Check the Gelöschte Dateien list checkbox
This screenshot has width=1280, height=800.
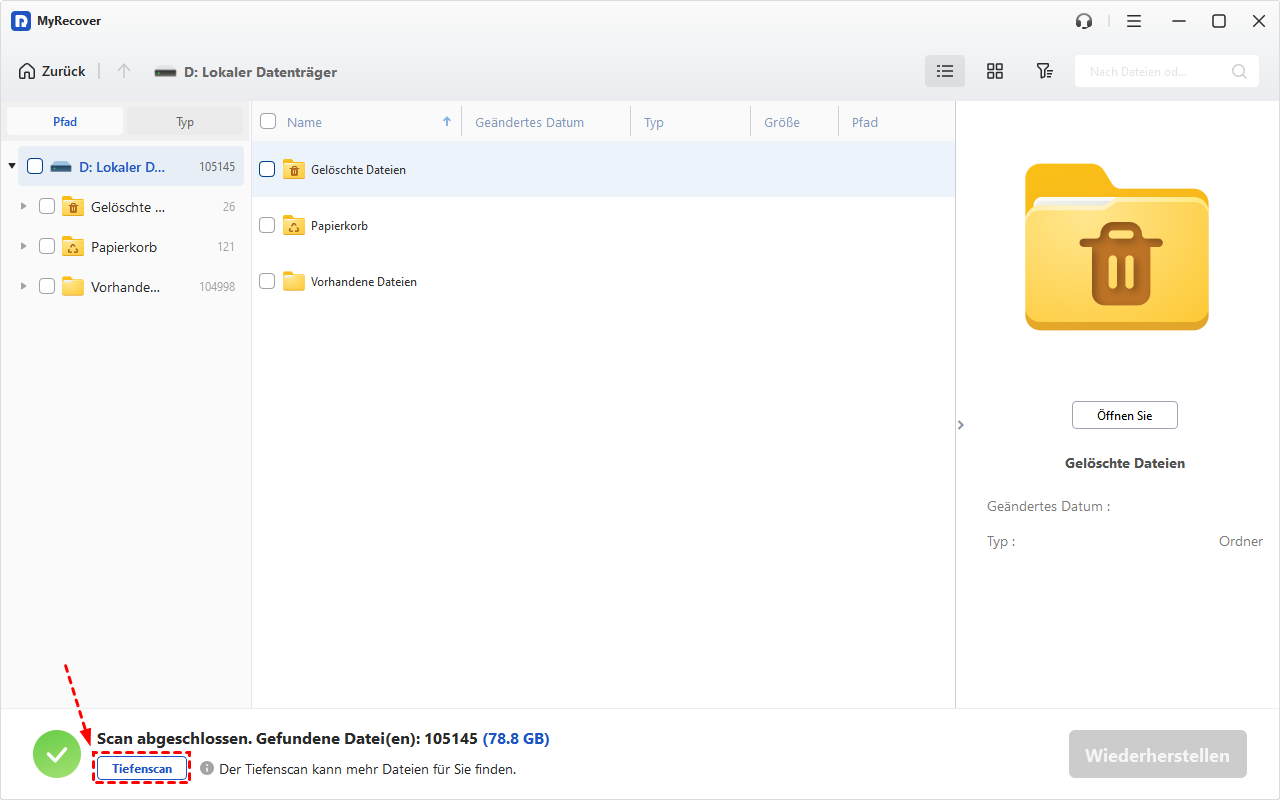click(267, 169)
